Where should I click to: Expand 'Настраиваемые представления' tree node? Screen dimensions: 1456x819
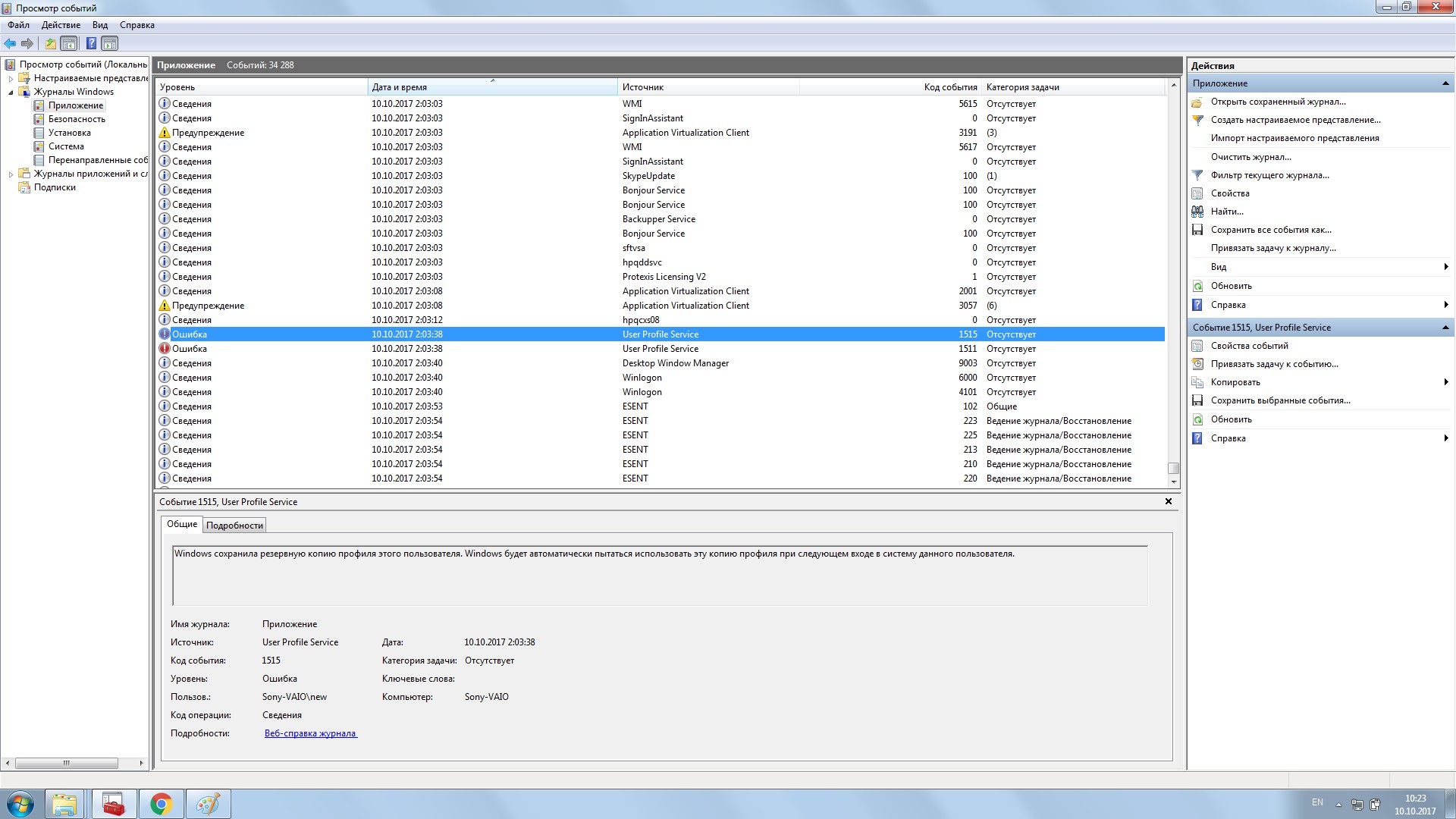11,78
